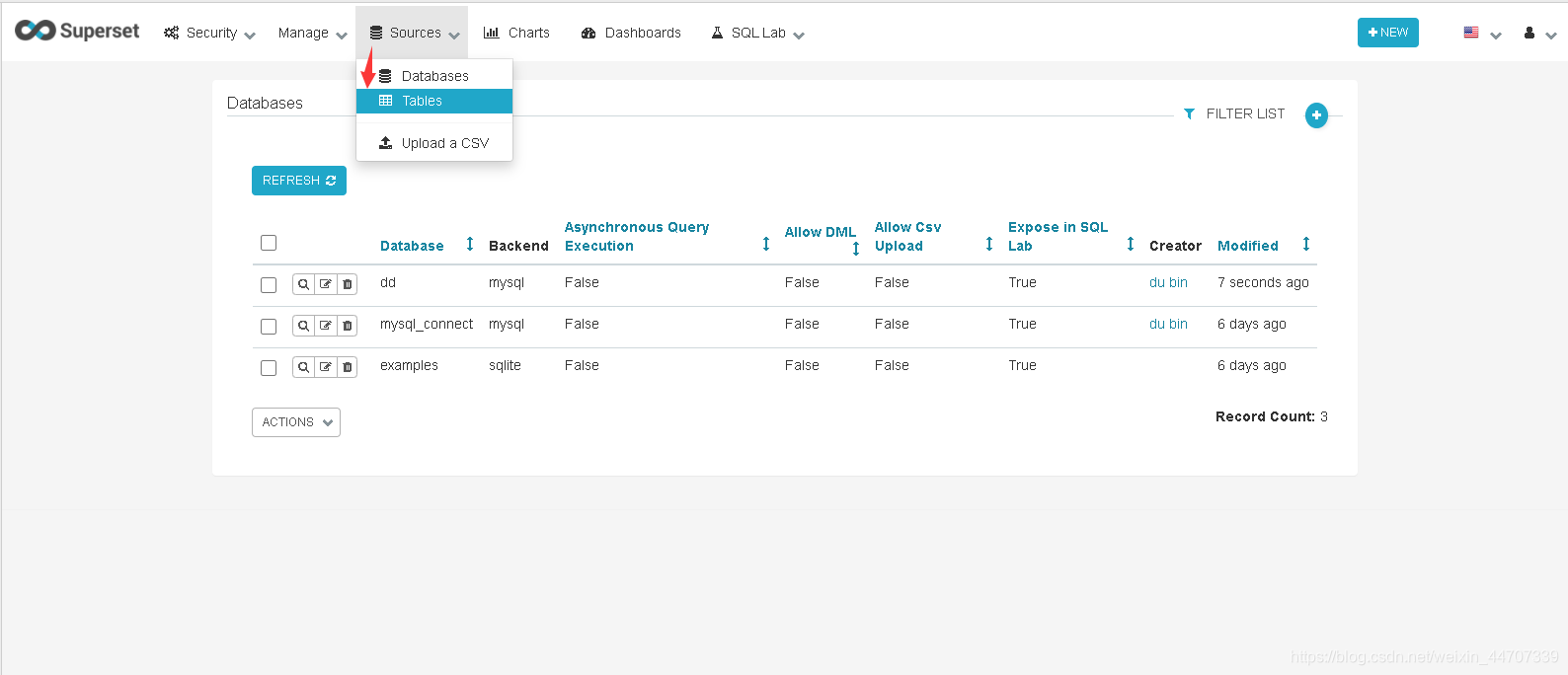Viewport: 1568px width, 675px height.
Task: Click Asynchronous Query Execution header link
Action: pos(637,237)
